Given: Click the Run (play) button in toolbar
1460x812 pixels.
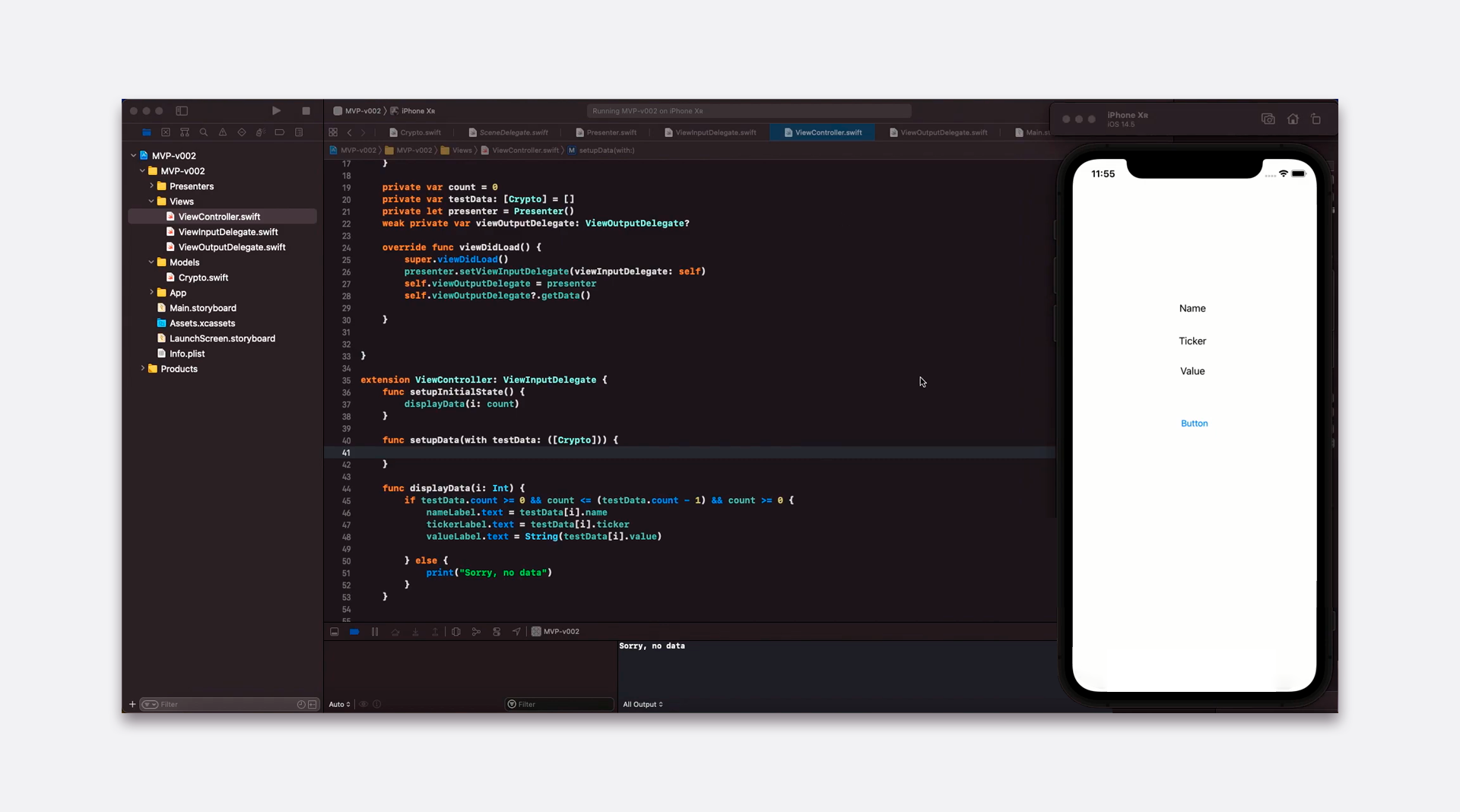Looking at the screenshot, I should coord(277,111).
